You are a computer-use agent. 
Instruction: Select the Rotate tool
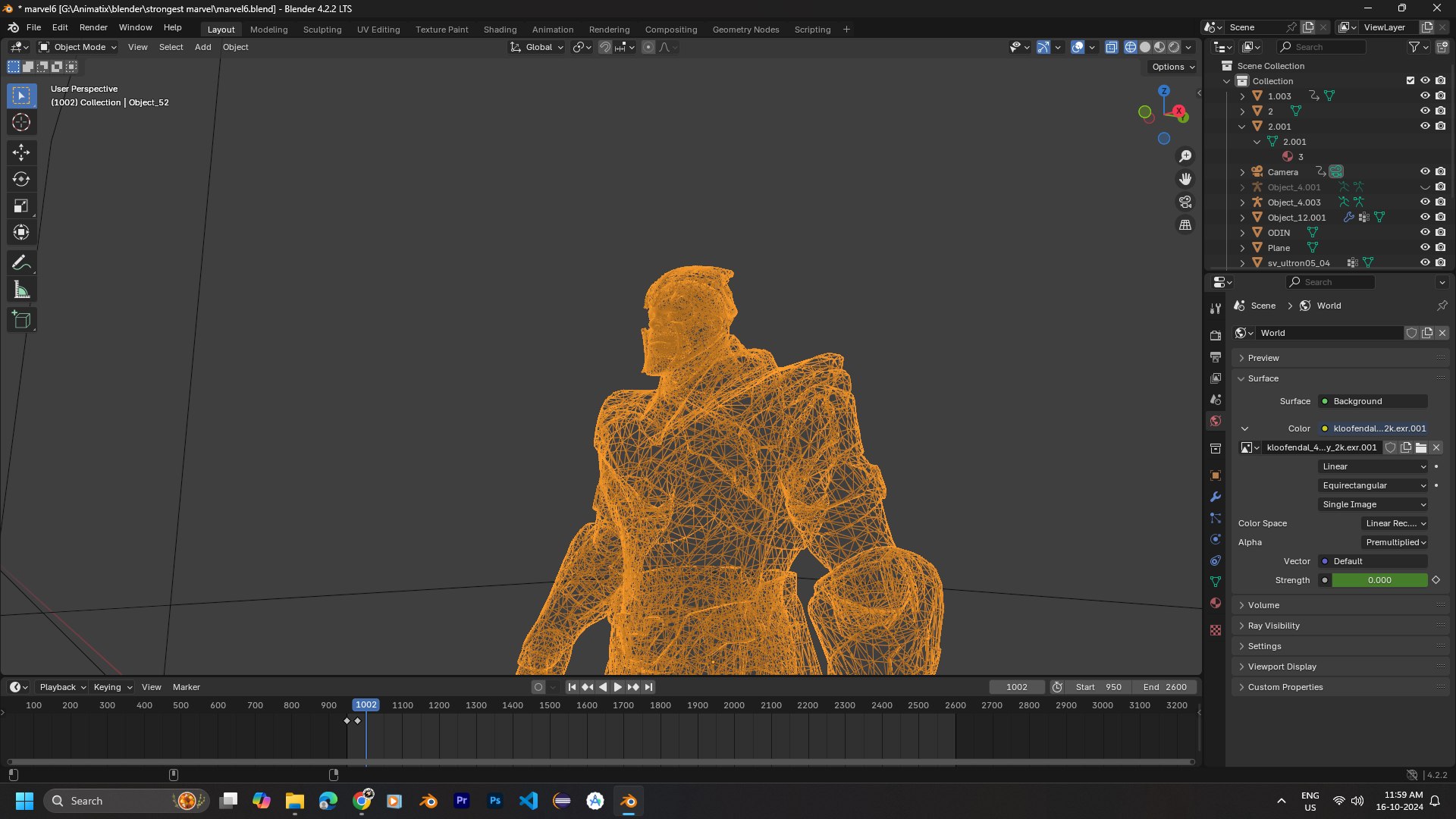point(21,179)
